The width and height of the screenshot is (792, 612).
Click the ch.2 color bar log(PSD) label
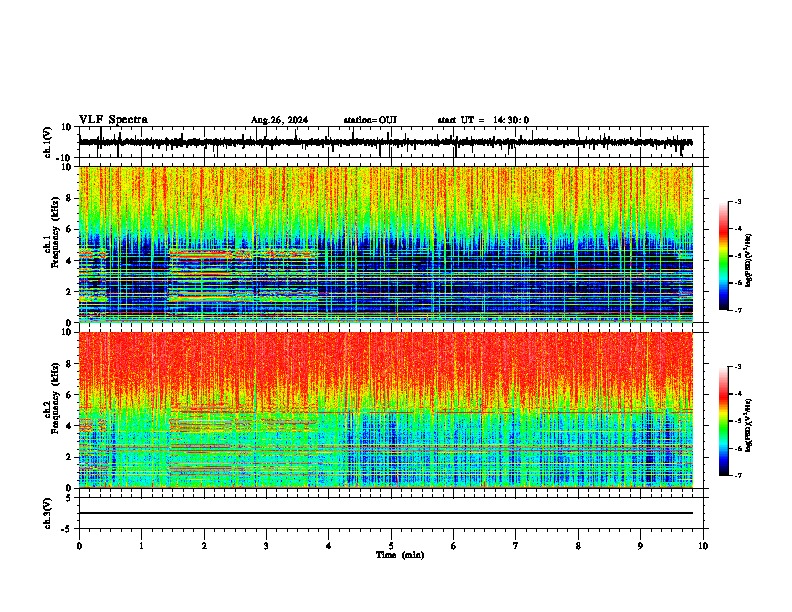click(x=748, y=425)
